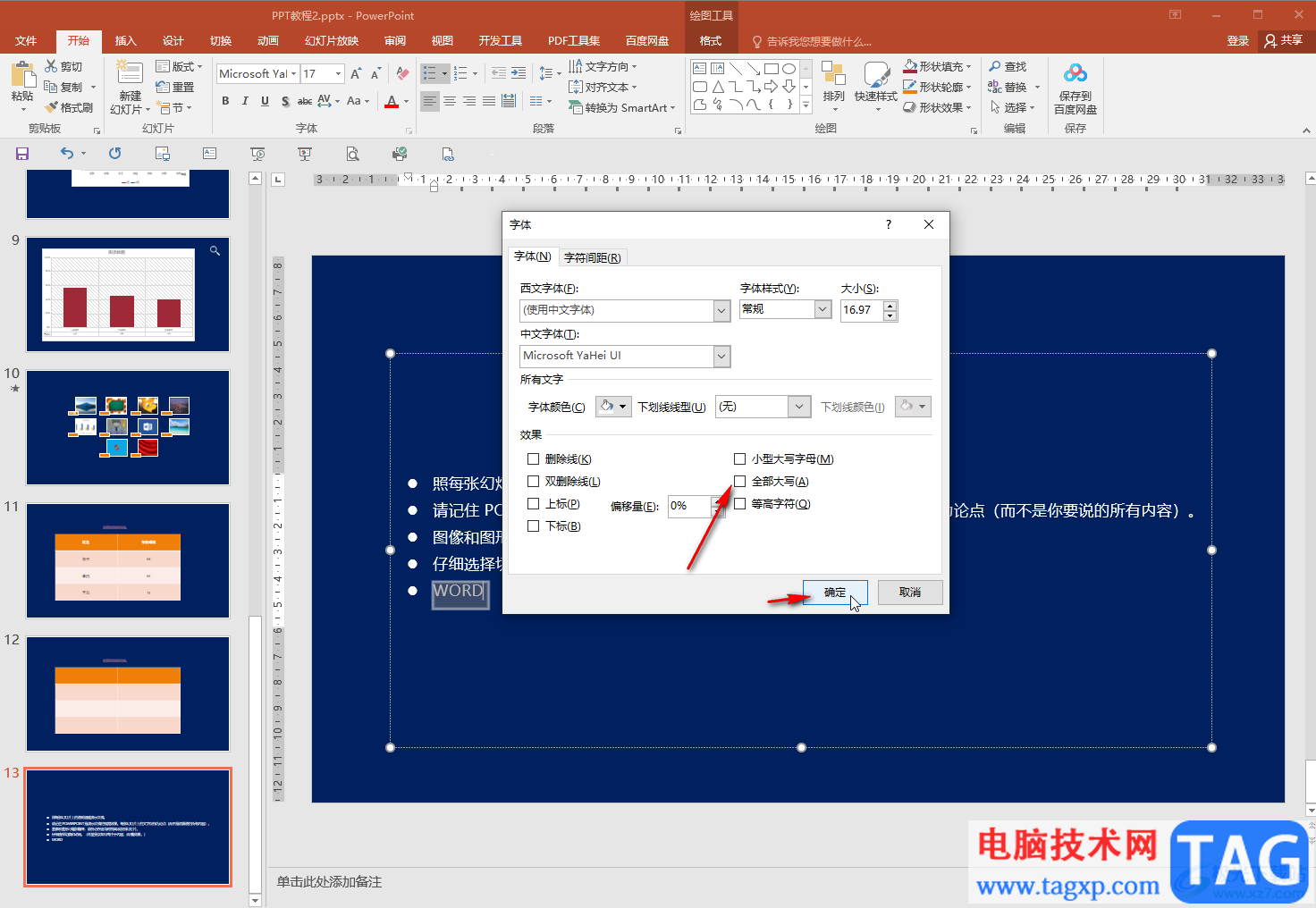Open the Underline style (下划线线型) dropdown

[x=799, y=407]
